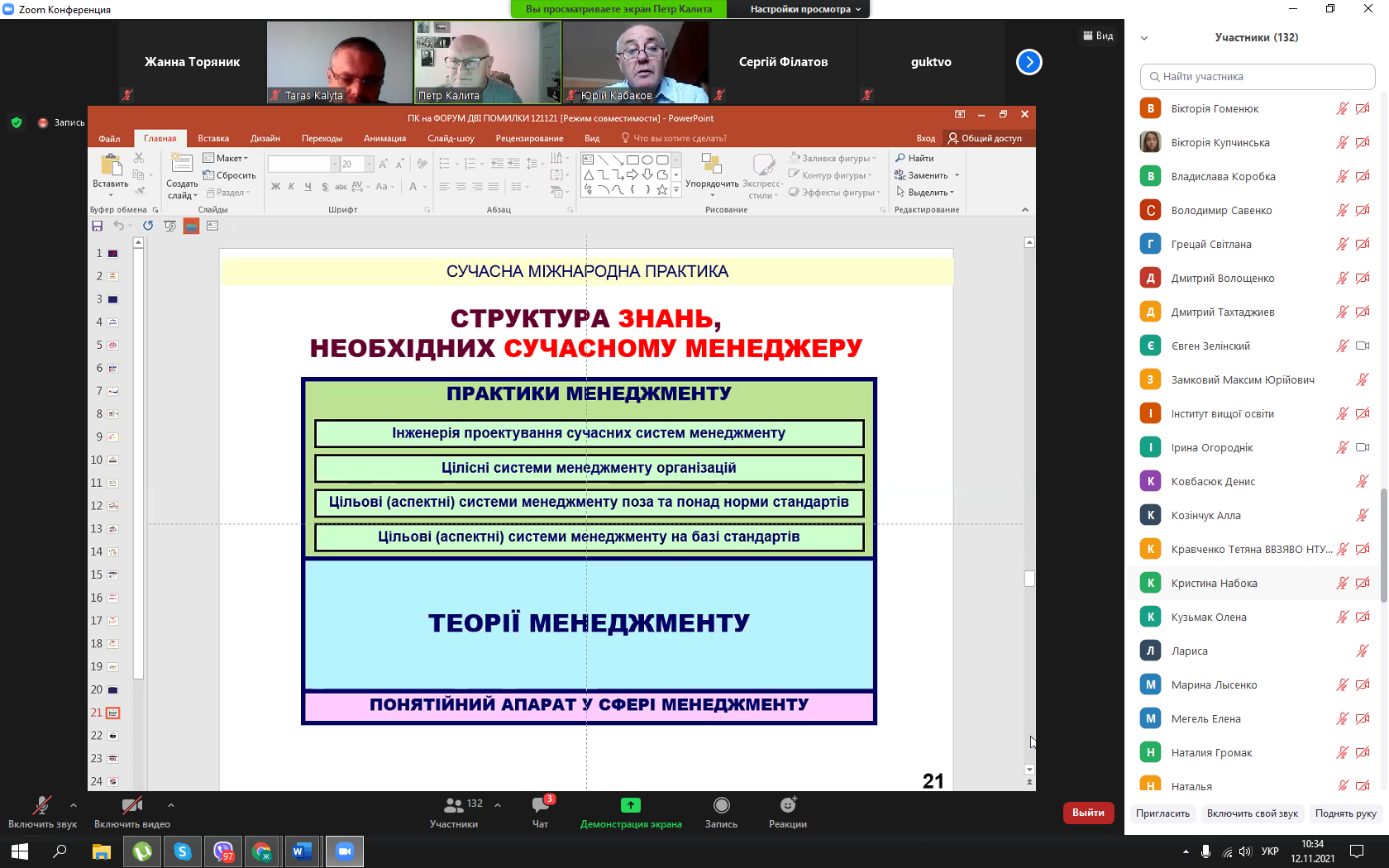
Task: Click the slide editor vertical scrollbar thumb
Action: pyautogui.click(x=1029, y=579)
